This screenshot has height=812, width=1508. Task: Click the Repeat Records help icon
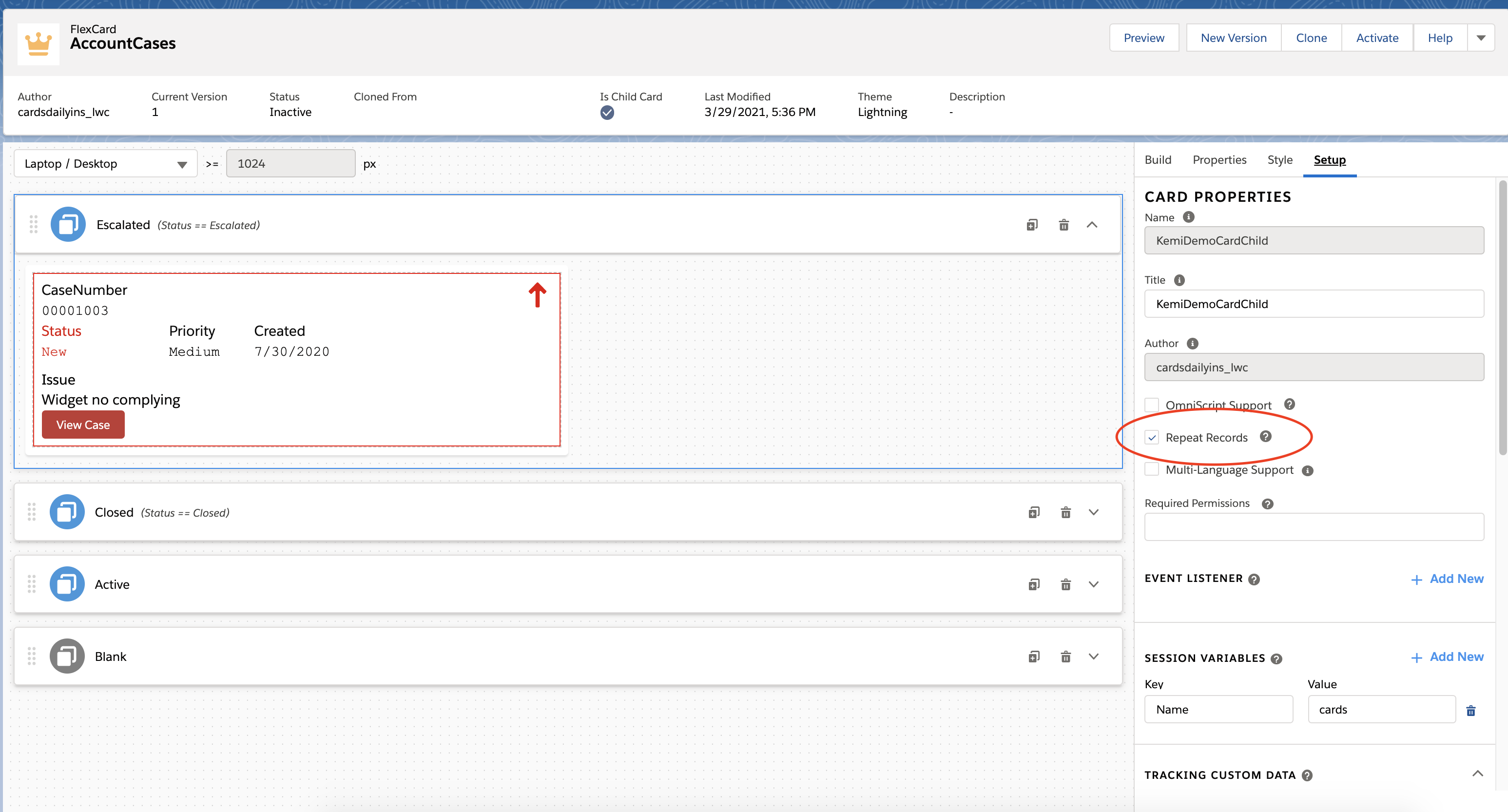coord(1266,437)
